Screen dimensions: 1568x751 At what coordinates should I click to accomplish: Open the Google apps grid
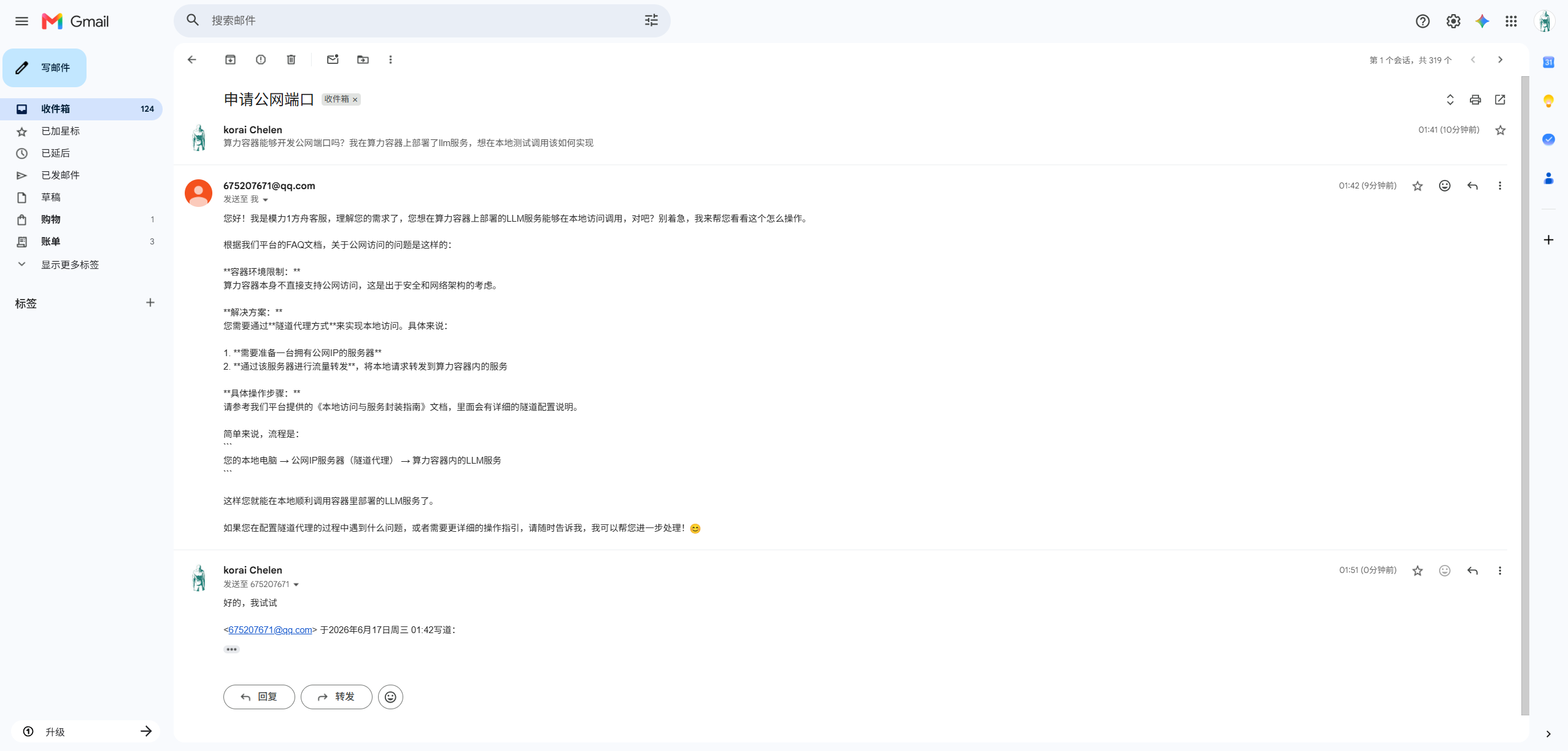[1511, 21]
